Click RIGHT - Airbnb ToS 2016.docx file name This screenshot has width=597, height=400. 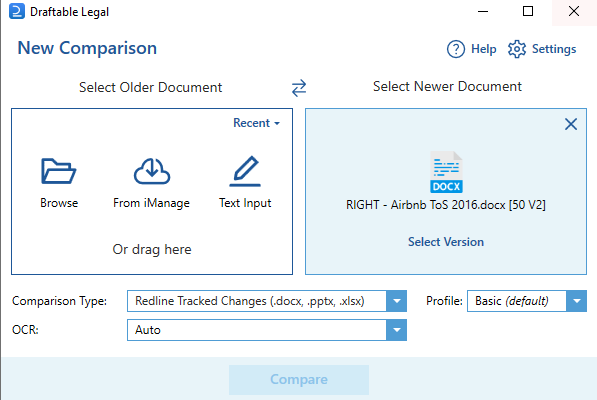(445, 205)
